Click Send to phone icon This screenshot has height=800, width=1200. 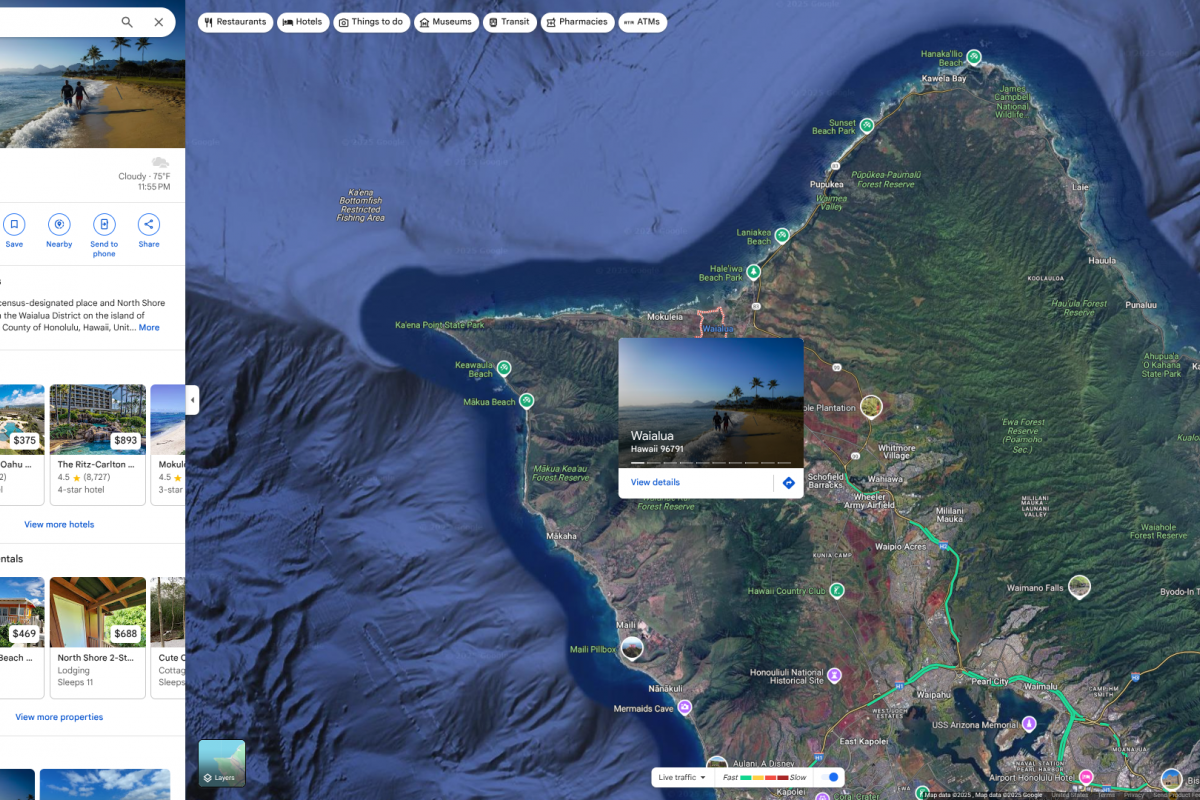click(x=104, y=225)
